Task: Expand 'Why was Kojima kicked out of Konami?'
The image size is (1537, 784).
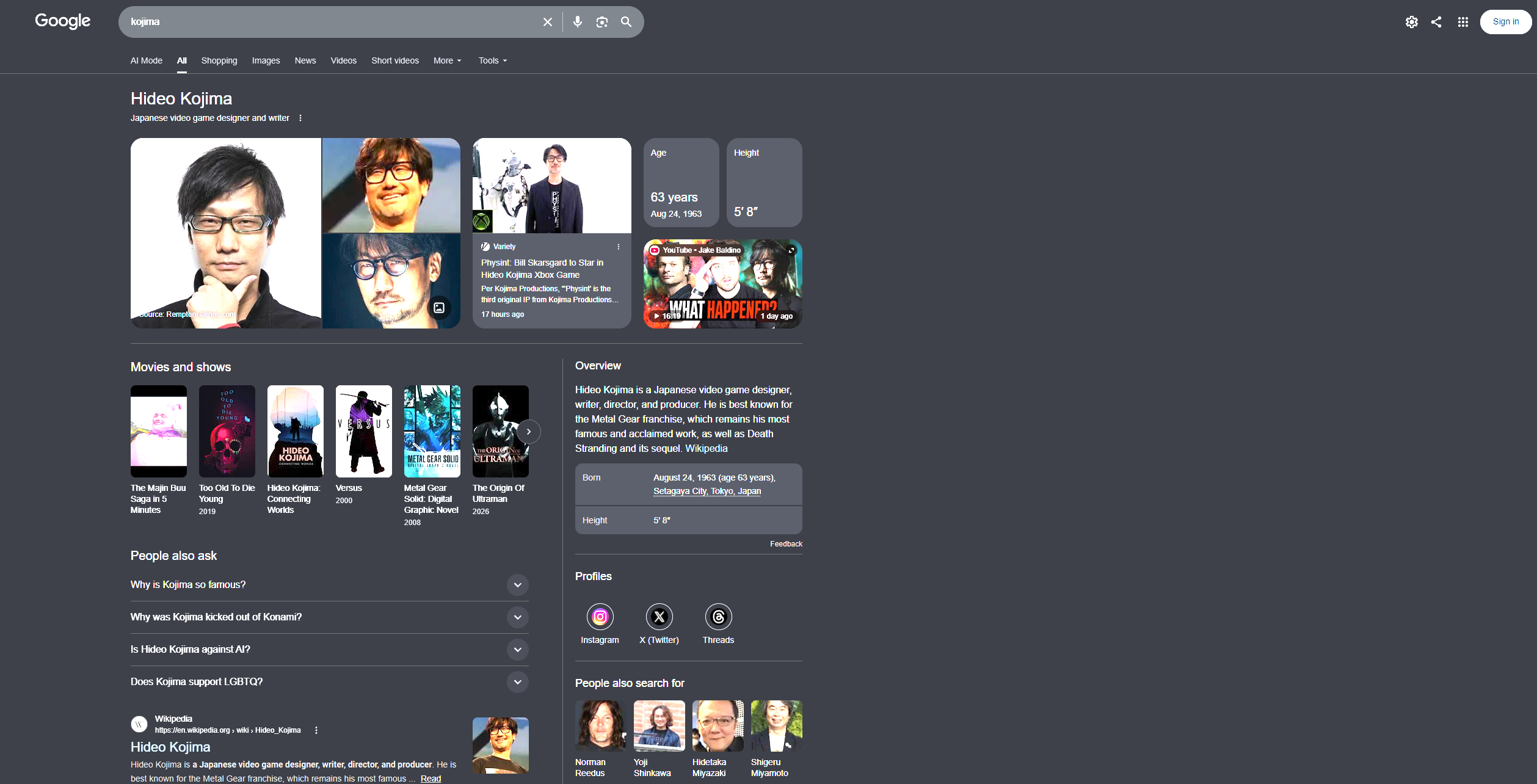Action: 329,617
